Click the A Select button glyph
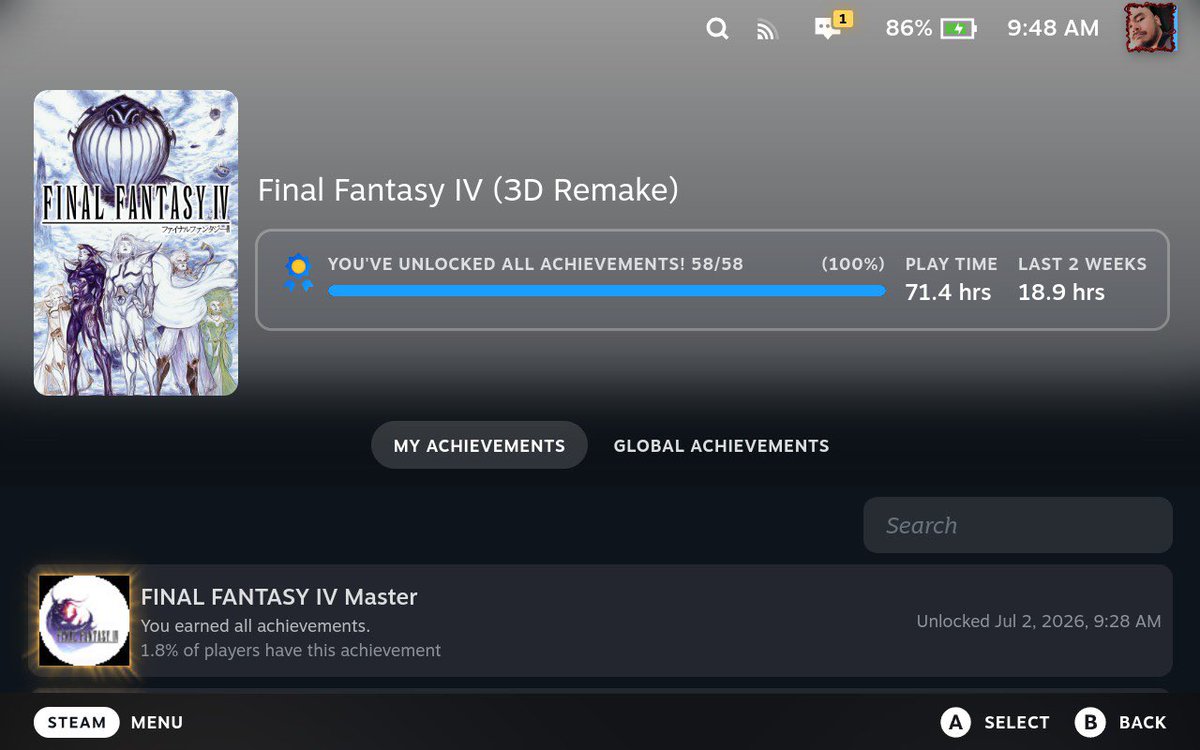Image resolution: width=1200 pixels, height=750 pixels. pyautogui.click(x=956, y=722)
